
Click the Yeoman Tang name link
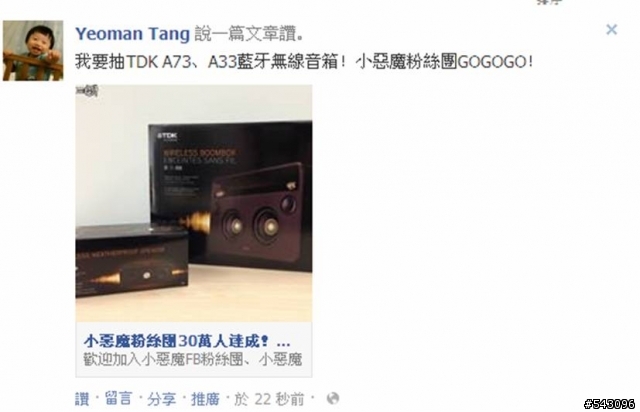(133, 34)
